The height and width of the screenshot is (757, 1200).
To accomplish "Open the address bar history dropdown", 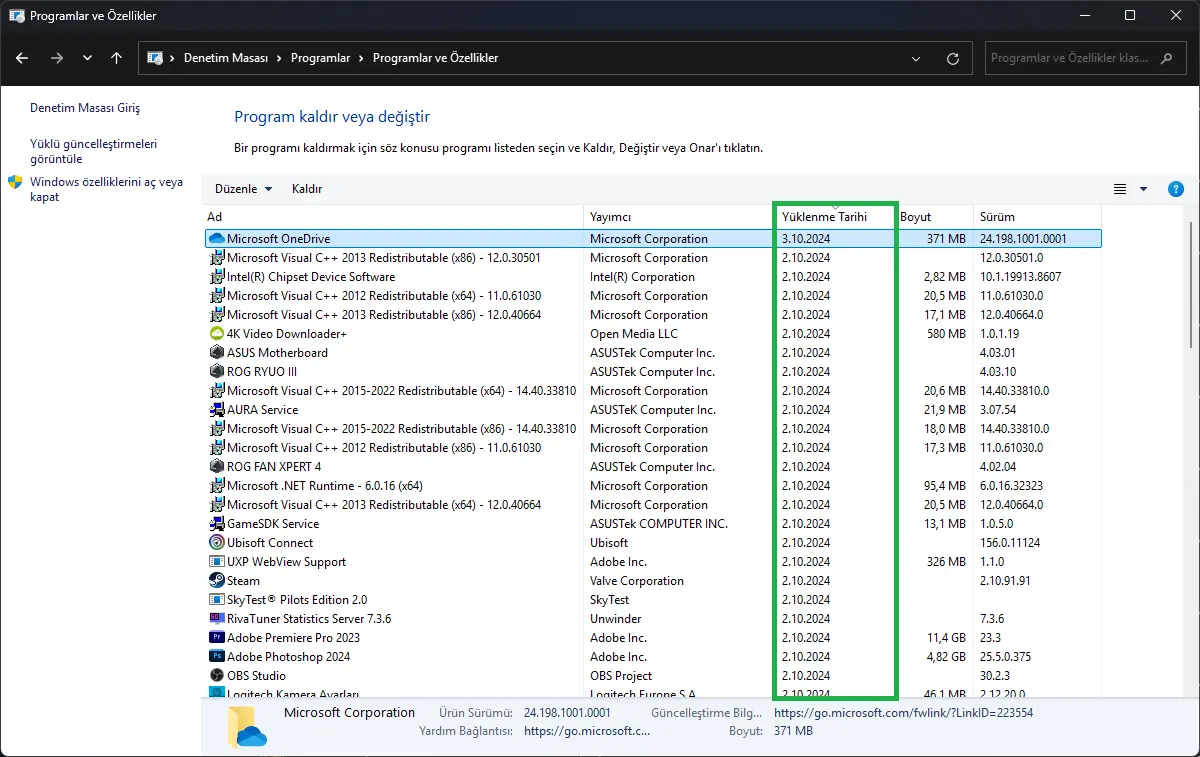I will 916,58.
